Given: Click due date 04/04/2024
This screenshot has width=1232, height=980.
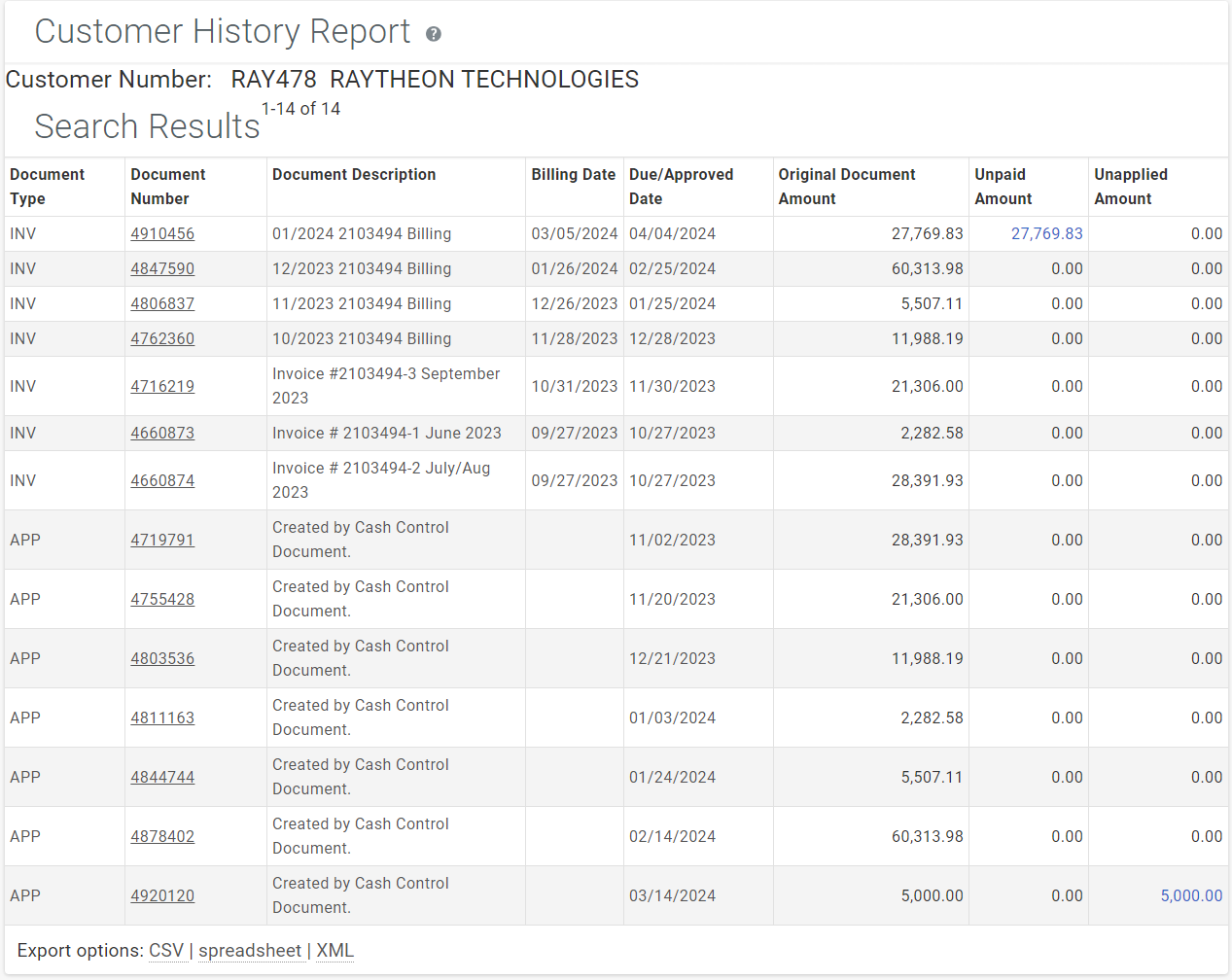Looking at the screenshot, I should (672, 233).
